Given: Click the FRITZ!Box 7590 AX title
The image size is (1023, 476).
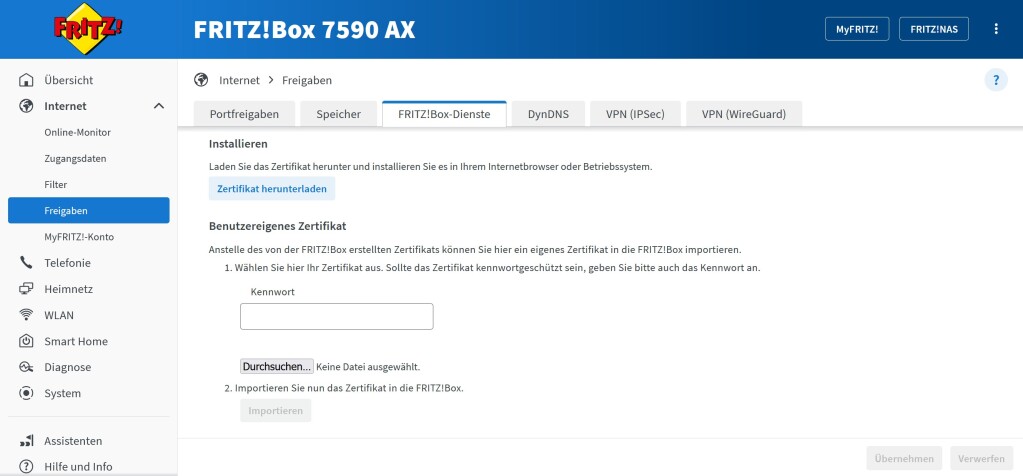Looking at the screenshot, I should [304, 30].
